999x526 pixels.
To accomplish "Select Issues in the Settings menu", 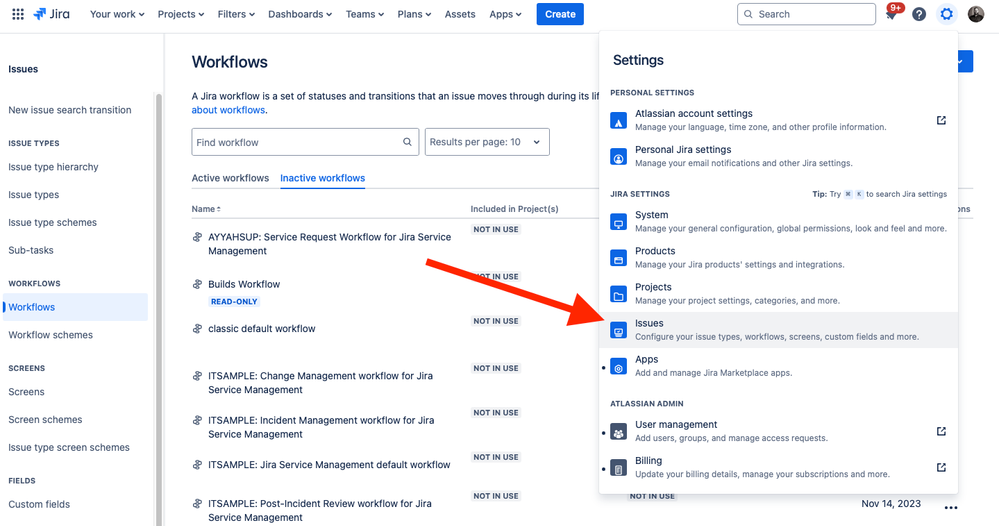I will 778,330.
